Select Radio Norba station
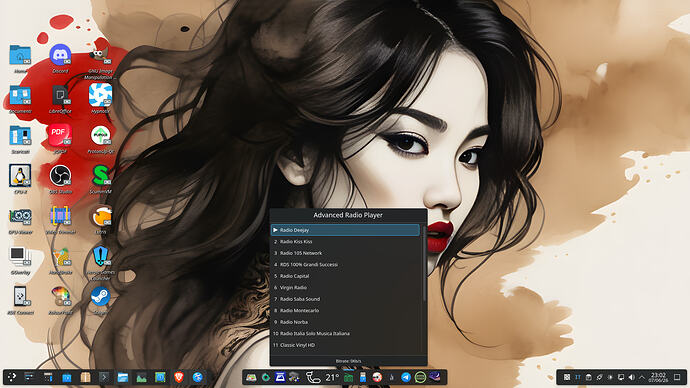Viewport: 690px width, 388px height. point(345,322)
